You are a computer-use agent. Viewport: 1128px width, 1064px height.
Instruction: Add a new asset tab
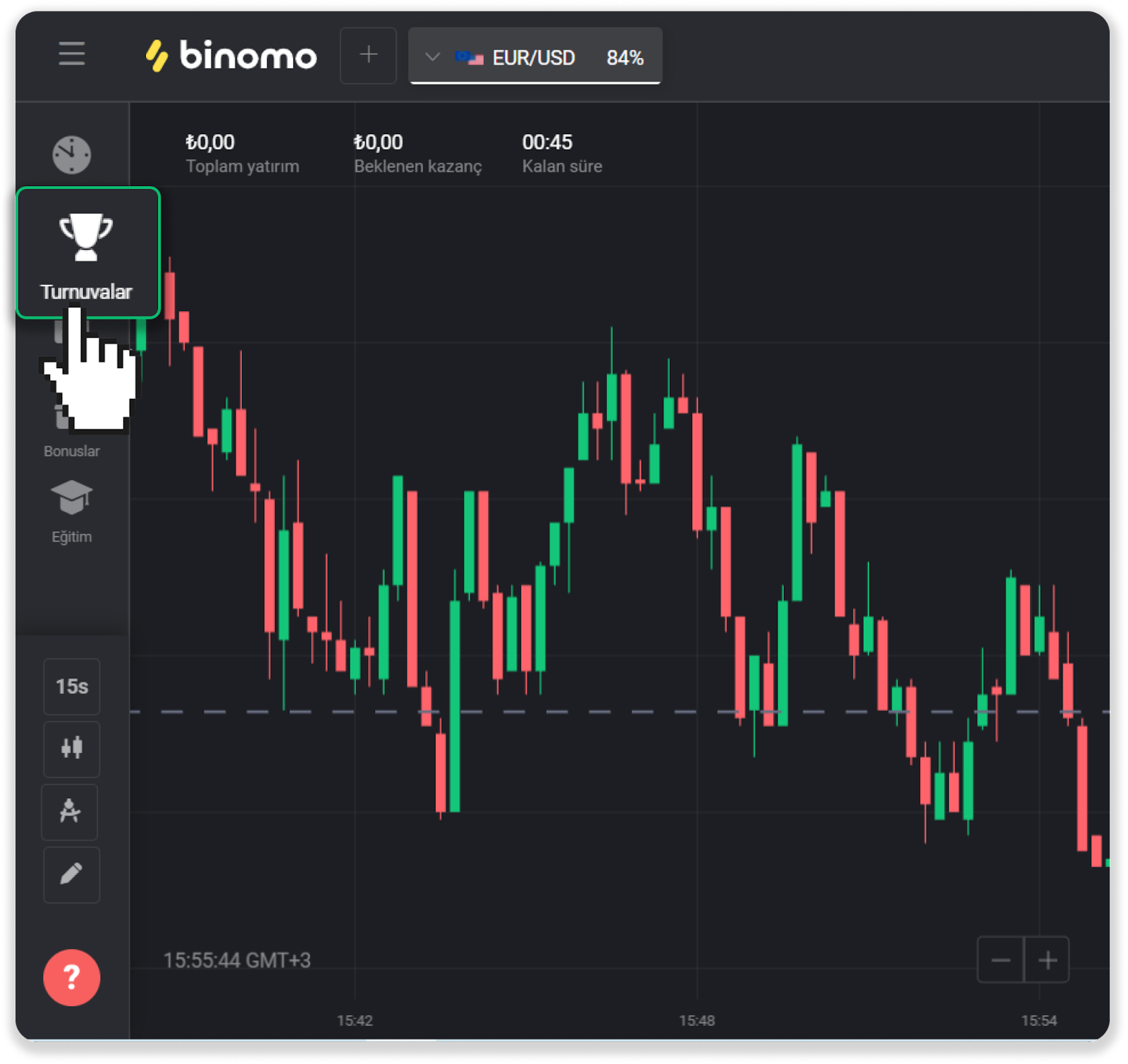click(x=368, y=55)
